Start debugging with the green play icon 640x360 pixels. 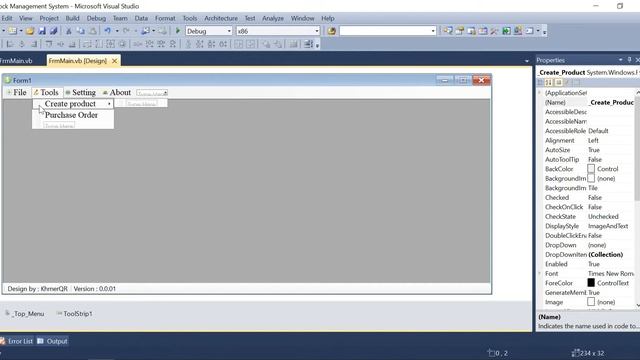(178, 31)
